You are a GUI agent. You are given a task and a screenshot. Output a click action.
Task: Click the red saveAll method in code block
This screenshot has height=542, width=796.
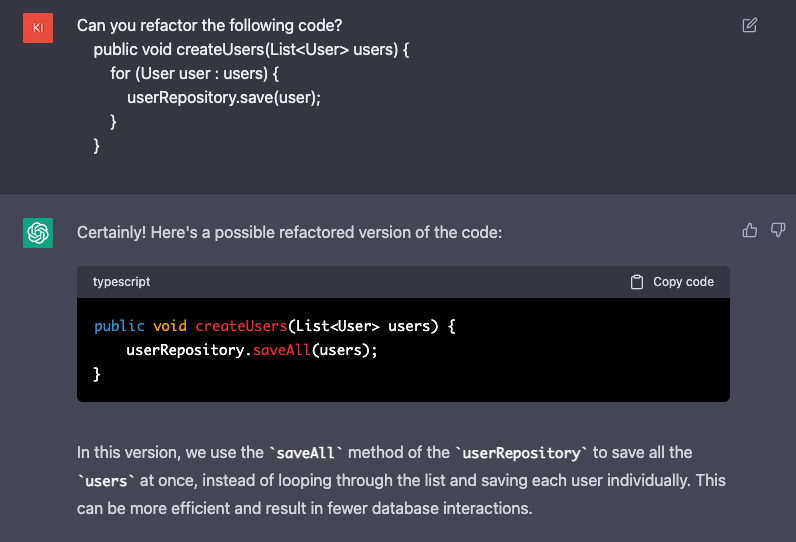[x=281, y=350]
